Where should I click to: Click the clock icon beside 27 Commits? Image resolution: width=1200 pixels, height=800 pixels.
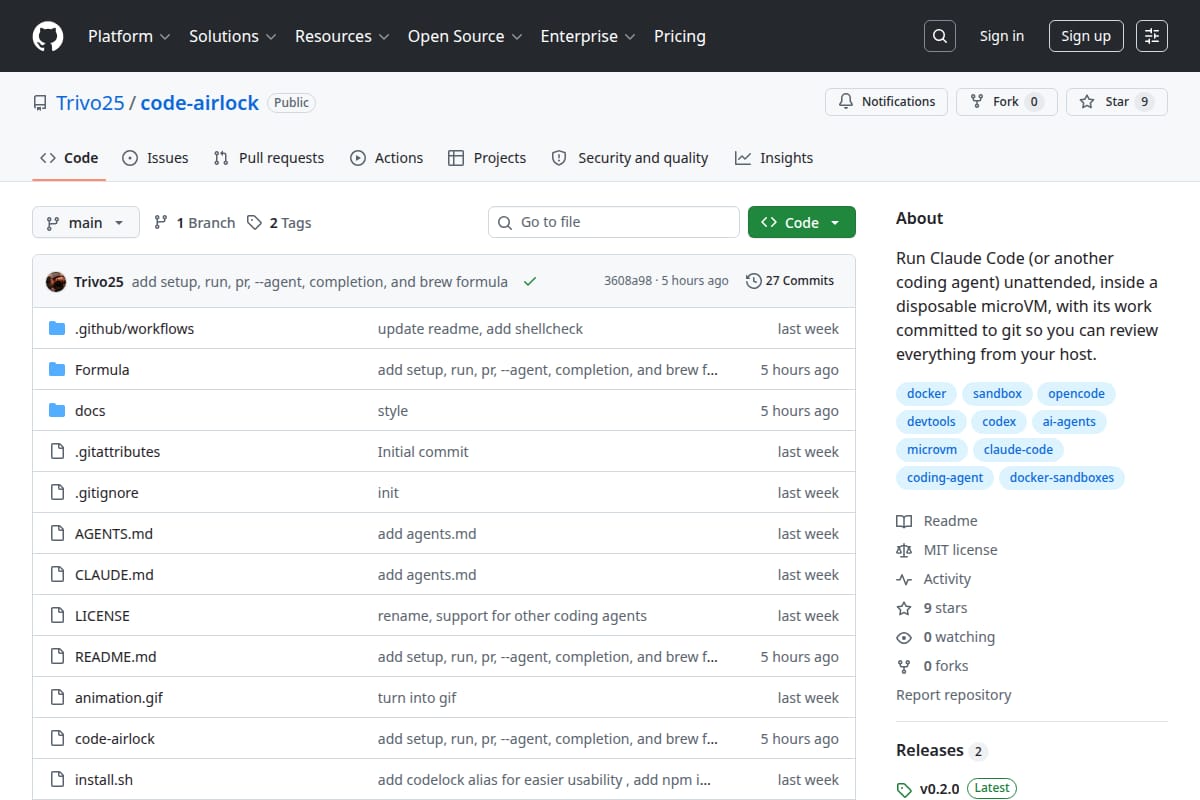click(x=753, y=281)
